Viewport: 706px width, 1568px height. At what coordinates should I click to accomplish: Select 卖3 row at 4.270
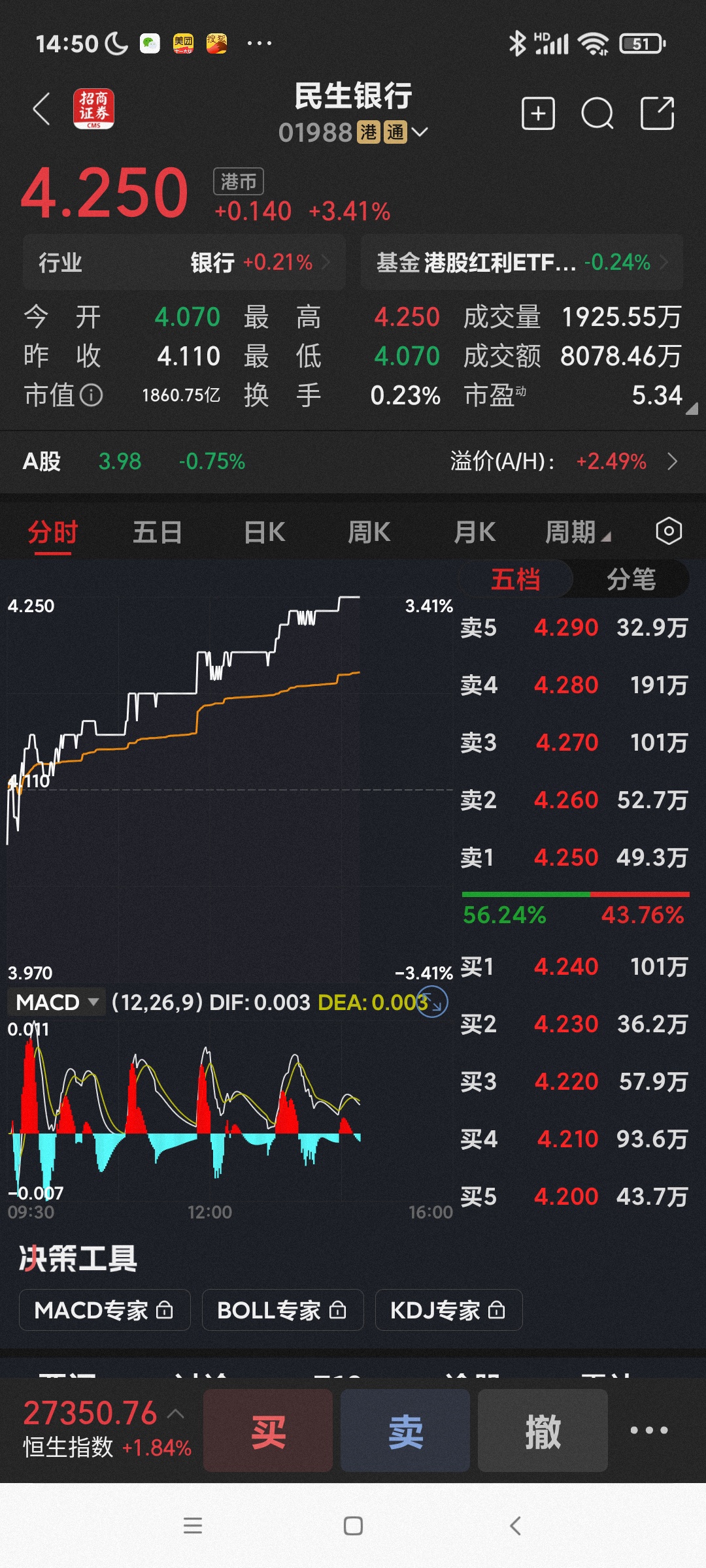(x=574, y=742)
